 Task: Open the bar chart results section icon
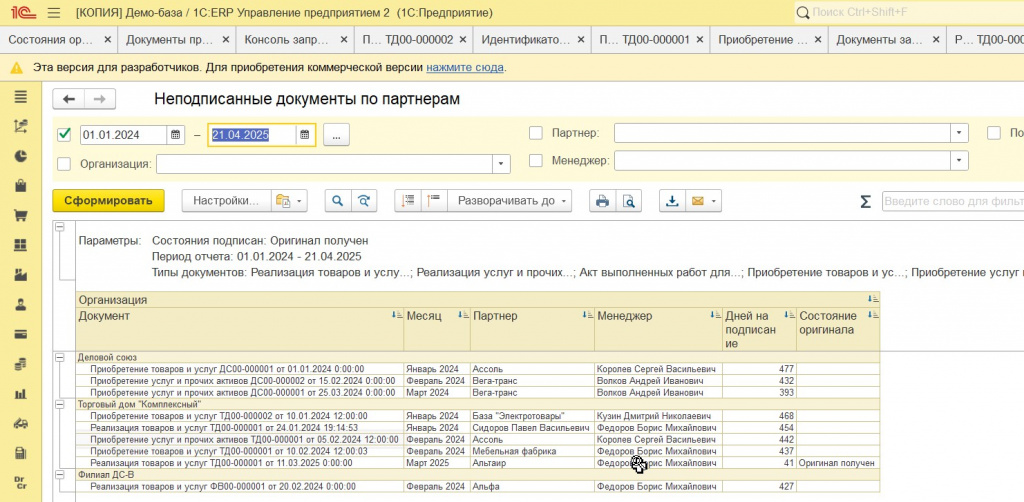[20, 394]
